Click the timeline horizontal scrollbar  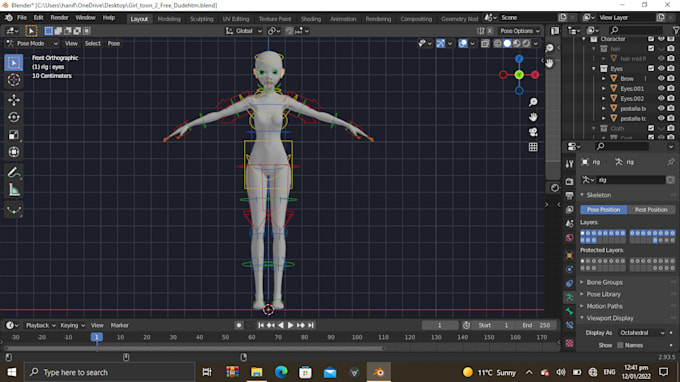(x=195, y=348)
